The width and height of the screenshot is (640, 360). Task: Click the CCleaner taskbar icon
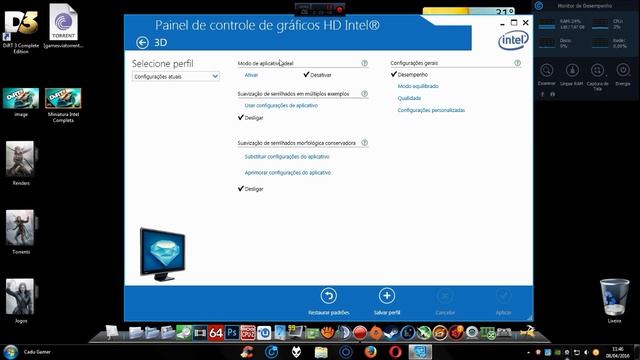tap(247, 352)
